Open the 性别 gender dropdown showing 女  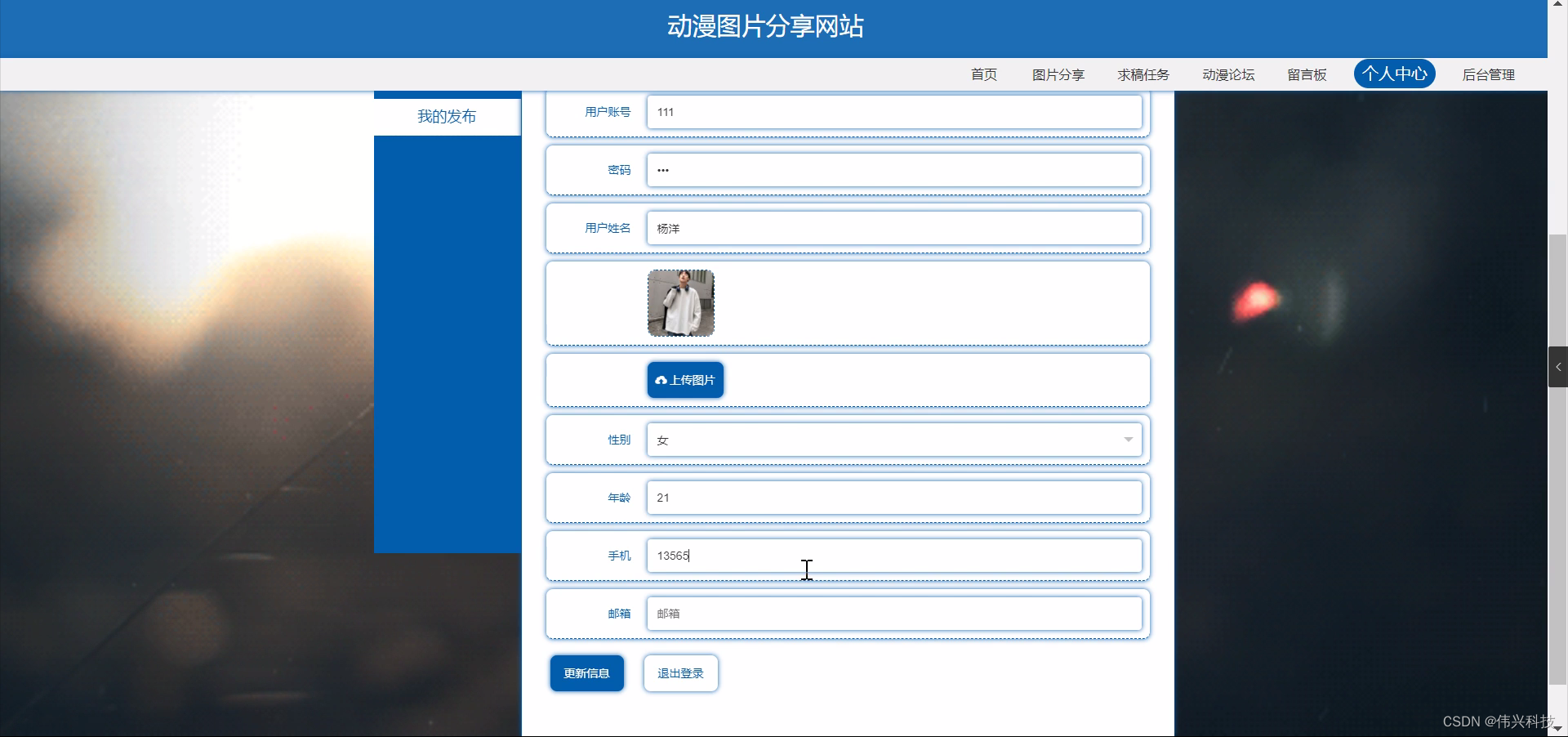pyautogui.click(x=893, y=440)
